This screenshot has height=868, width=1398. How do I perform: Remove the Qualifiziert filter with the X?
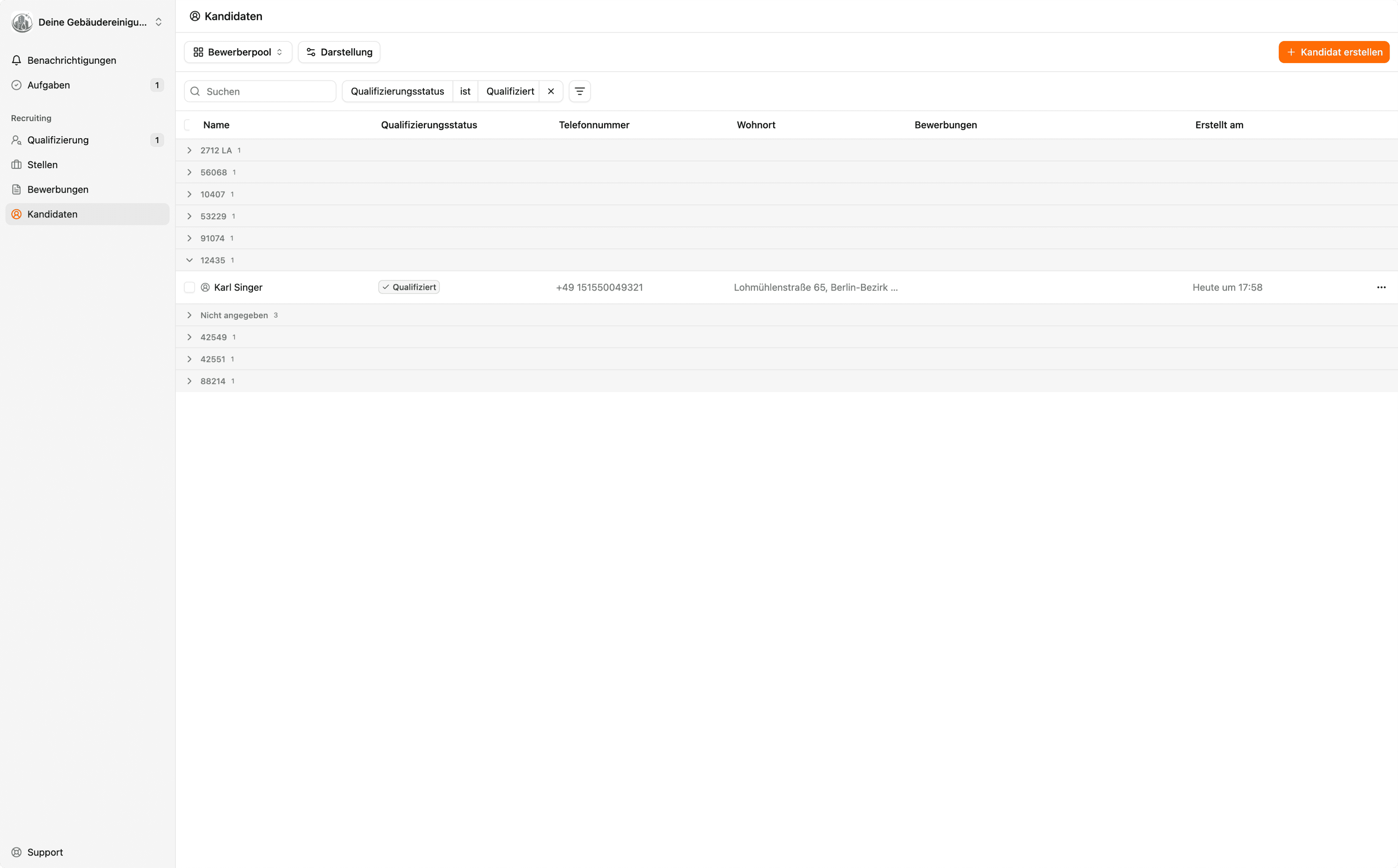[551, 91]
